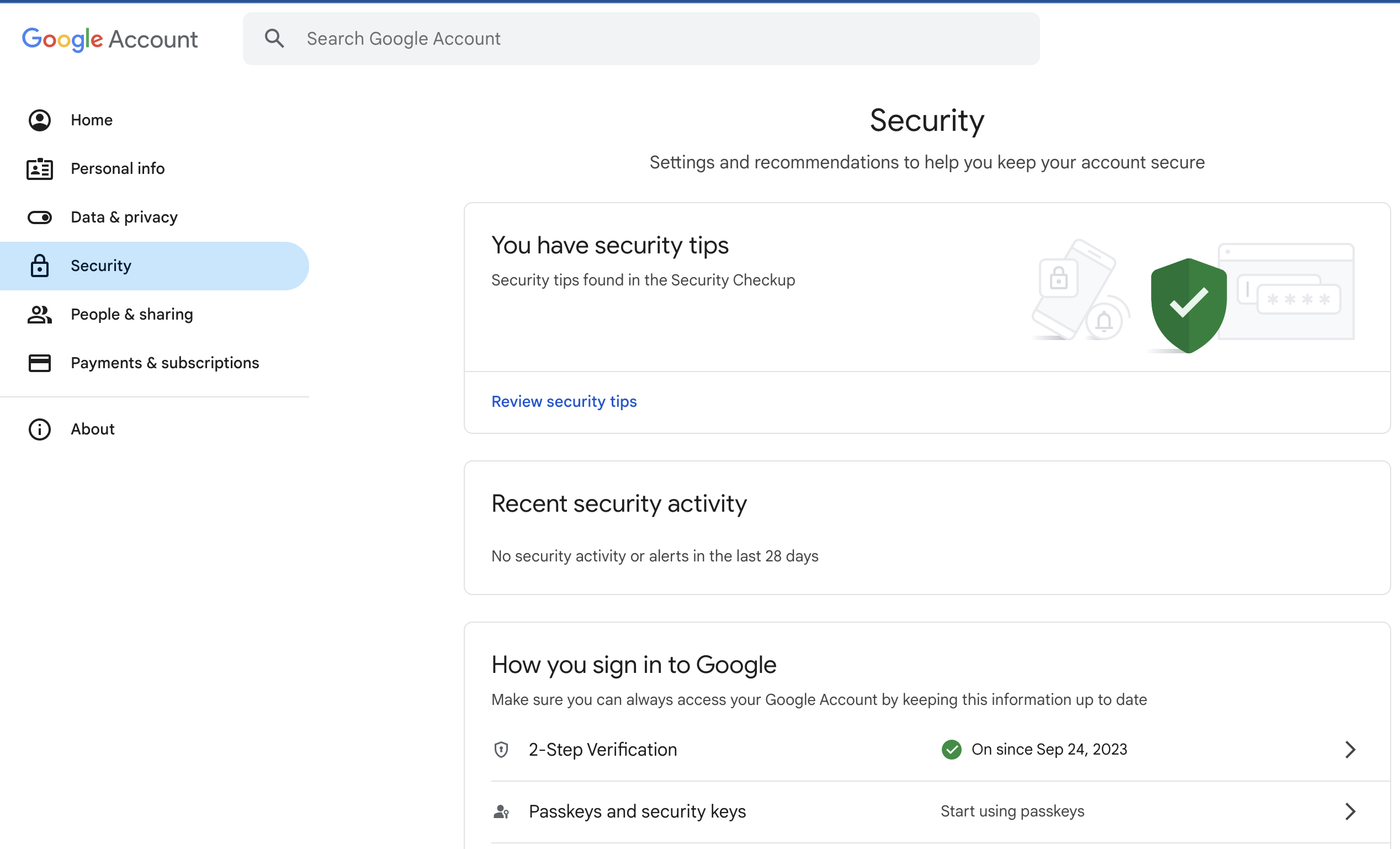Click the Google Account logo
The image size is (1400, 849).
pyautogui.click(x=110, y=39)
